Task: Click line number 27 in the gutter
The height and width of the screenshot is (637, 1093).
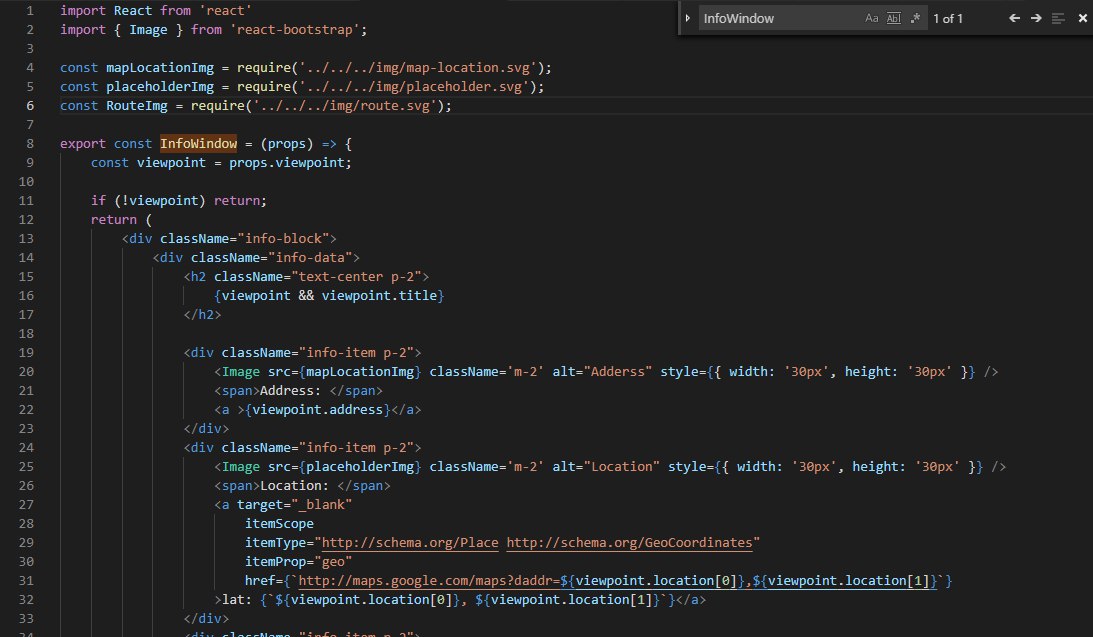Action: click(26, 505)
